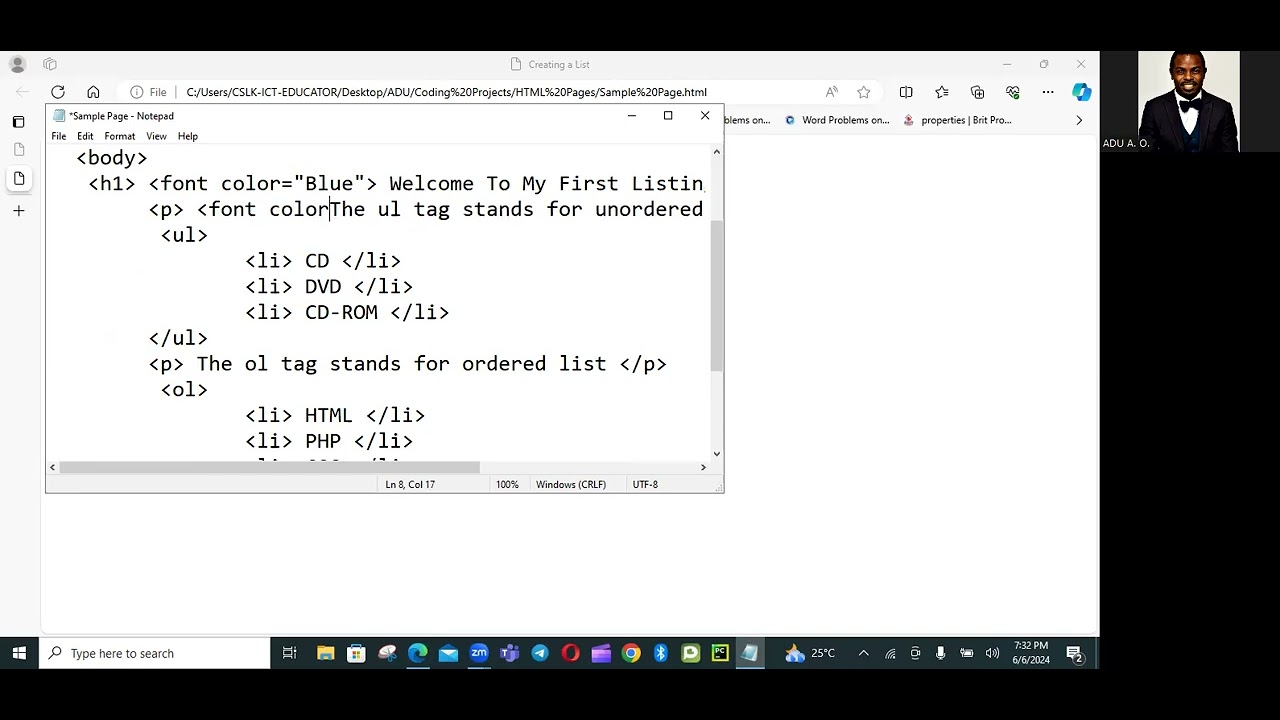The width and height of the screenshot is (1280, 720).
Task: Minimize the Notepad window
Action: pos(631,116)
